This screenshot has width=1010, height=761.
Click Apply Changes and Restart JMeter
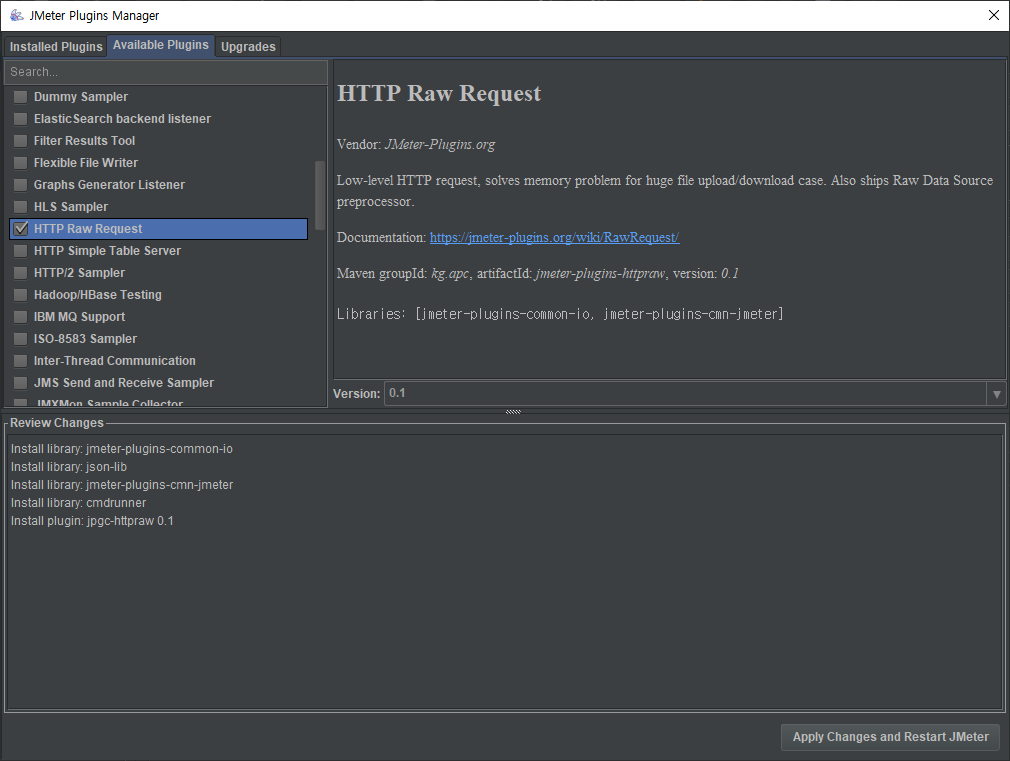[890, 737]
